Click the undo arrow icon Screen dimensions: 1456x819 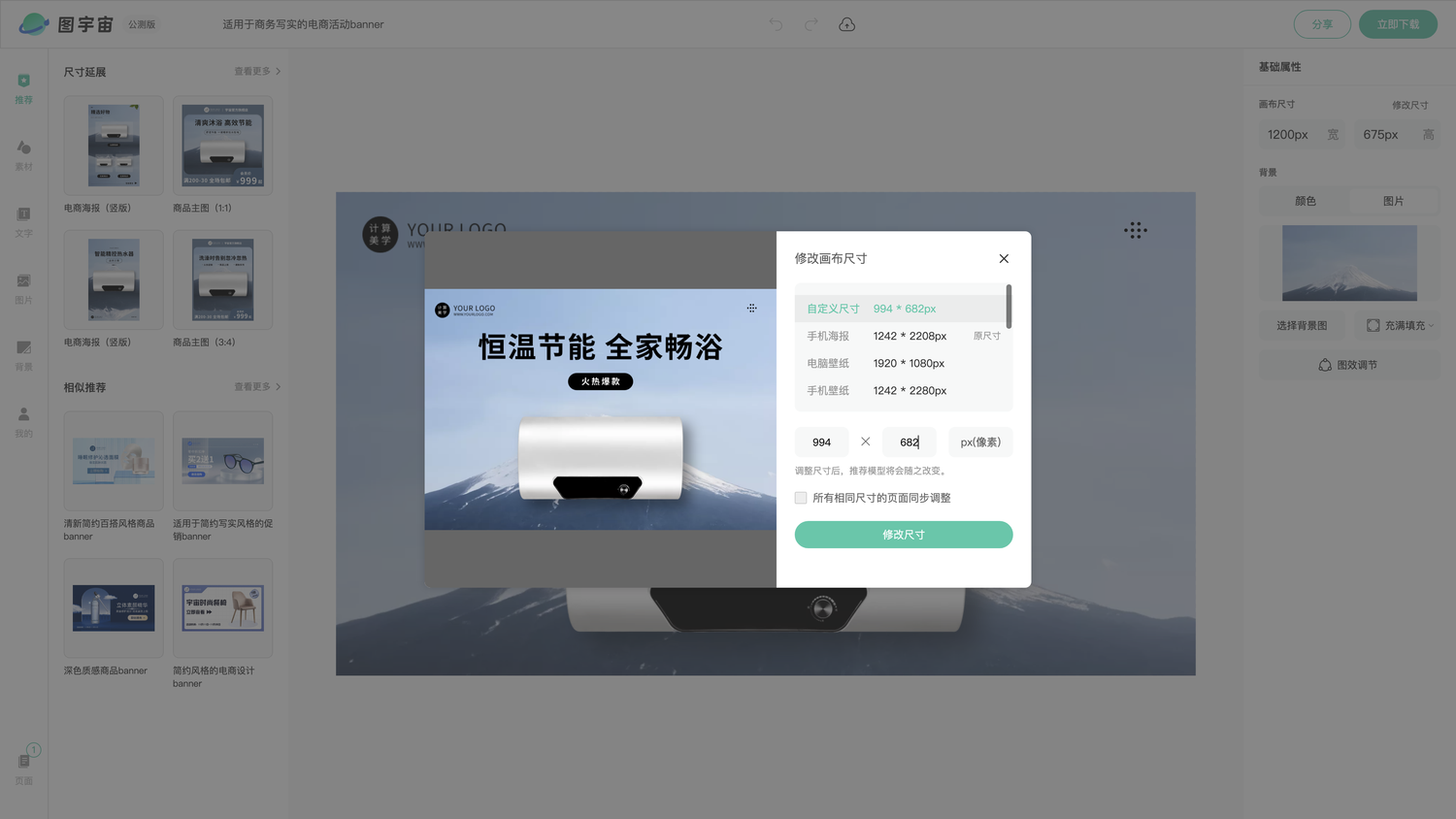[776, 24]
